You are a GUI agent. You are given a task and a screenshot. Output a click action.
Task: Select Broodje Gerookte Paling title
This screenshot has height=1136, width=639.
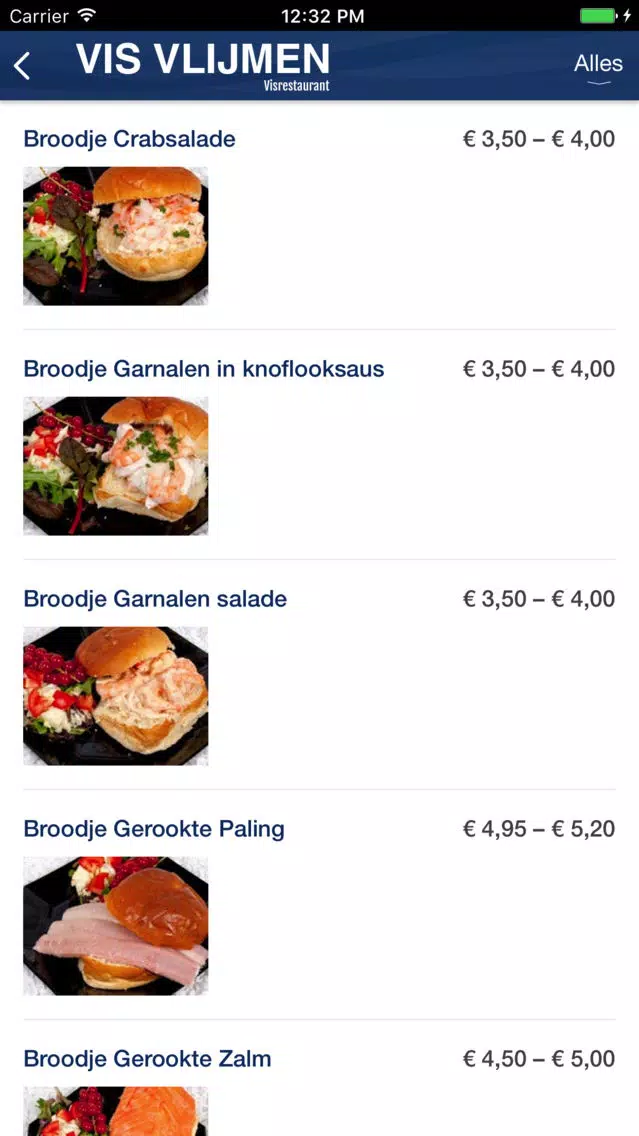[x=154, y=829]
